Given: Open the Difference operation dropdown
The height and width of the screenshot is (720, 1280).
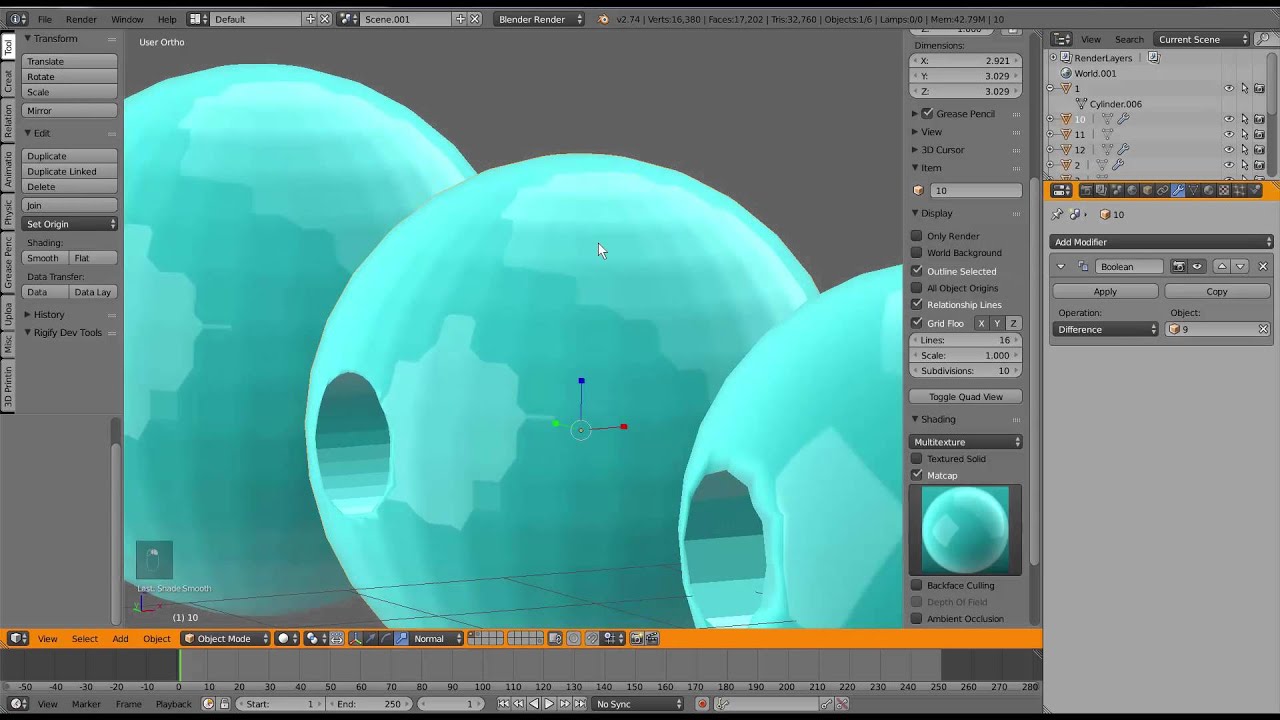Looking at the screenshot, I should 1106,329.
